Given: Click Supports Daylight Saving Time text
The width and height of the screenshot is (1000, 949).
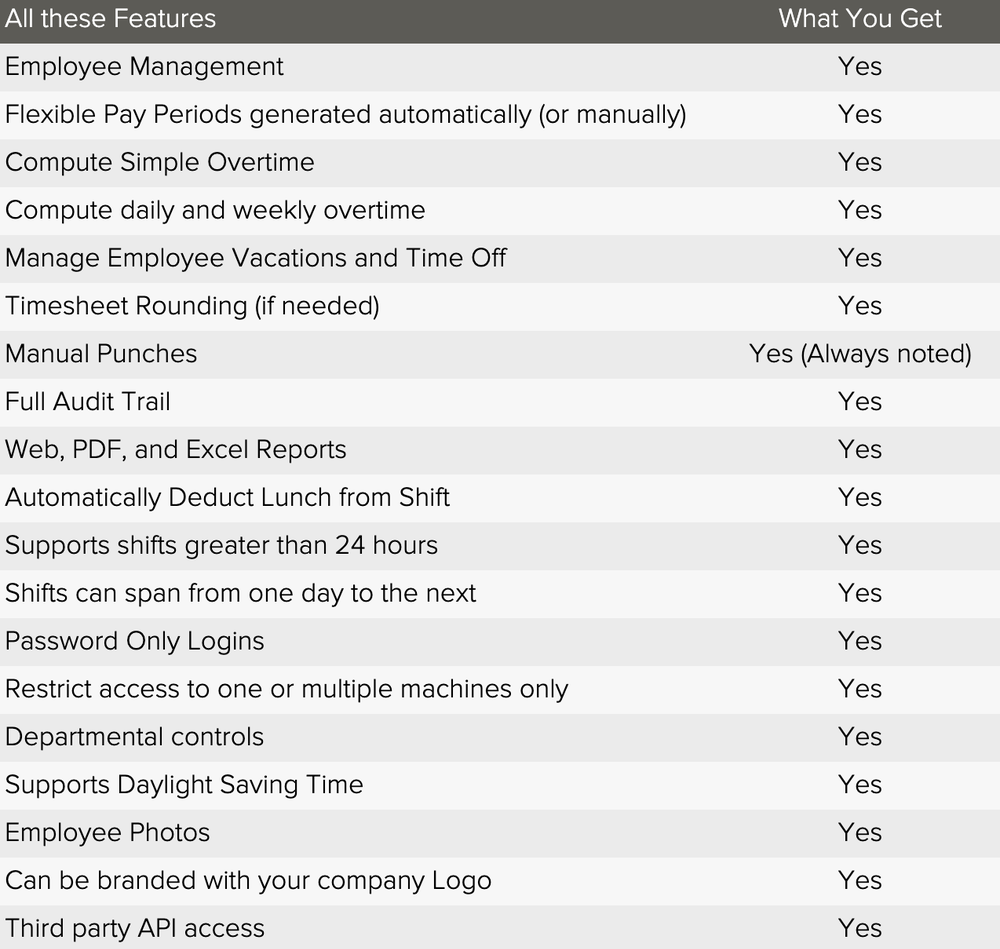Looking at the screenshot, I should pos(184,785).
